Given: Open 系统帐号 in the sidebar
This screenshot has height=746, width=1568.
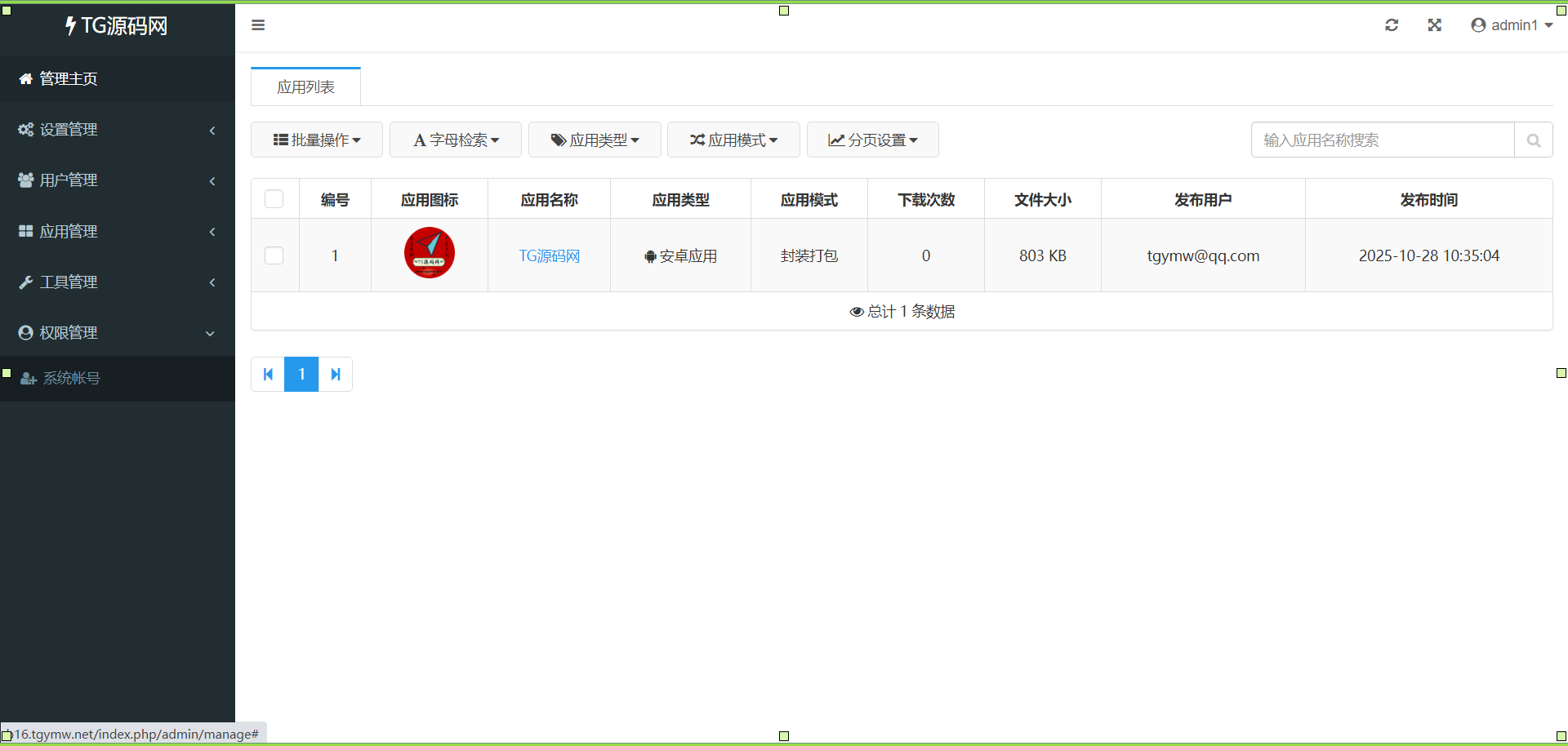Looking at the screenshot, I should click(x=71, y=379).
